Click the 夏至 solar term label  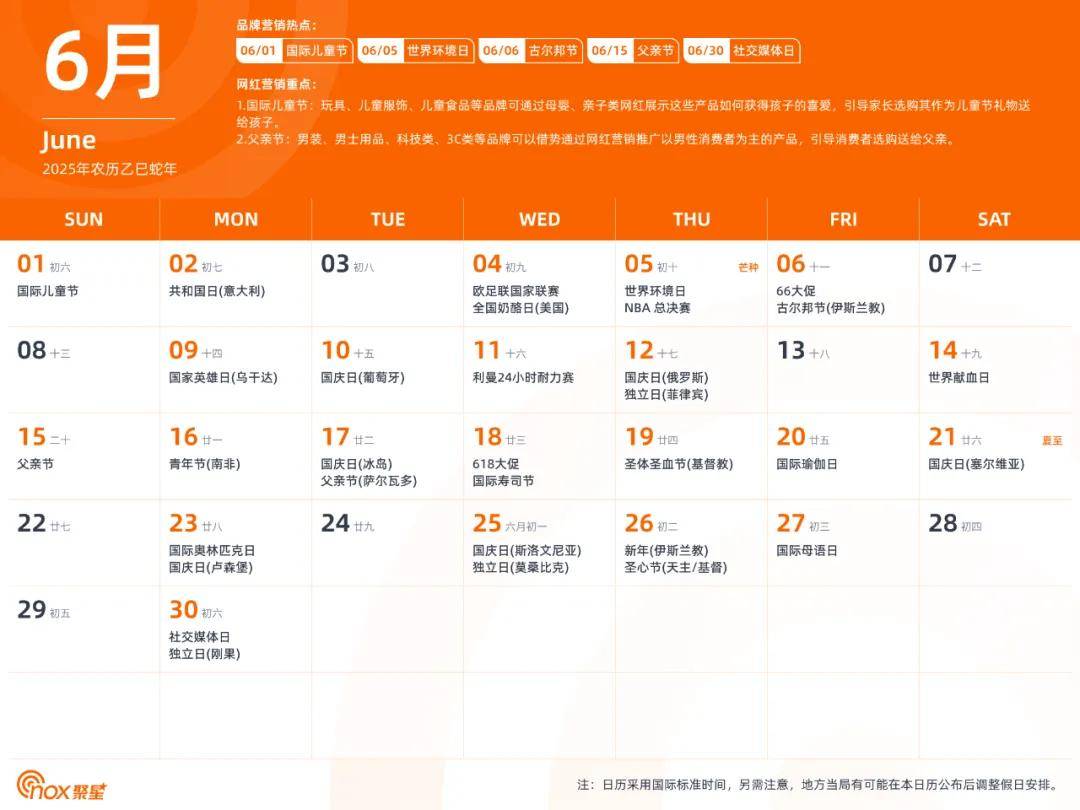[x=1052, y=440]
